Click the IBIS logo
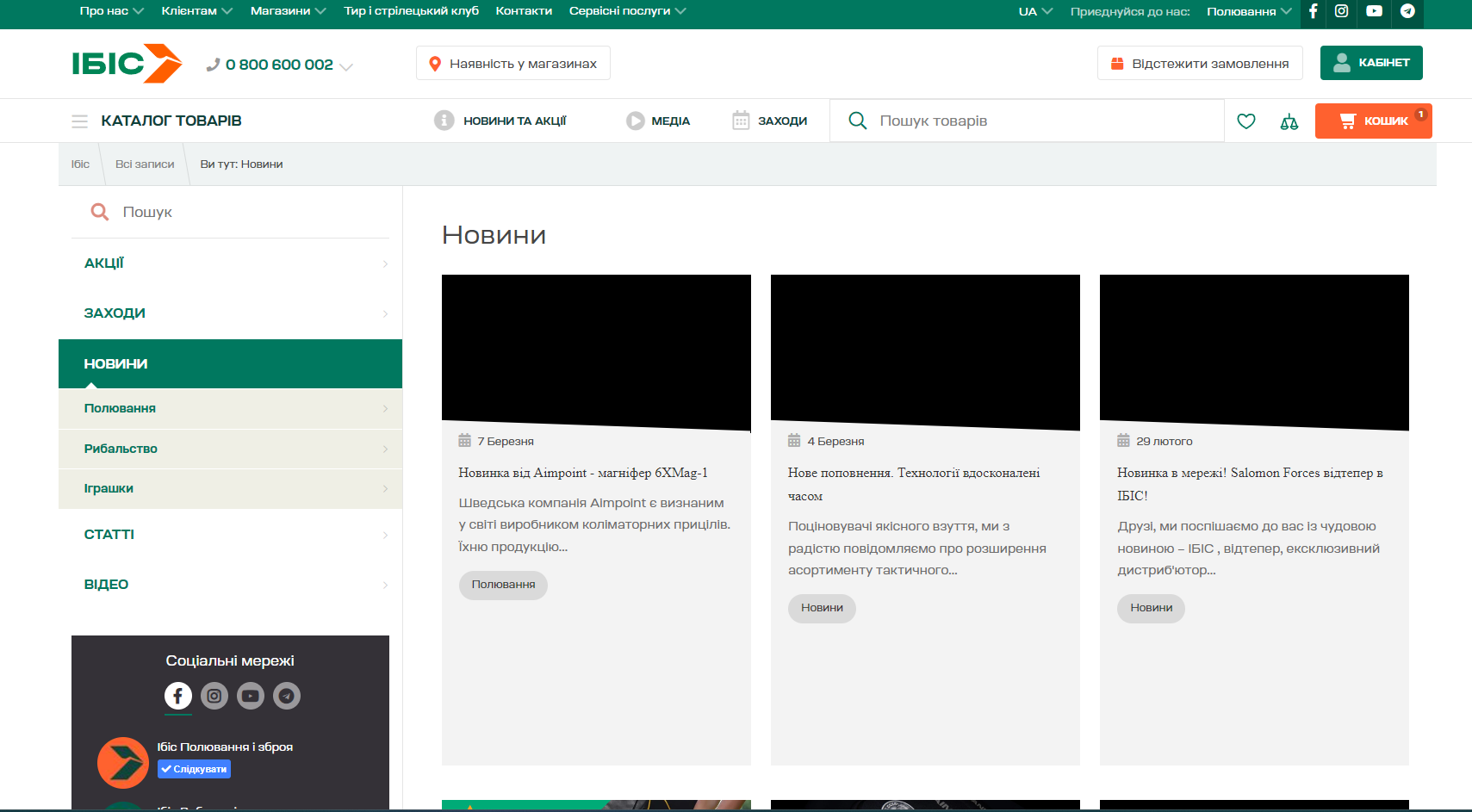Screen dimensions: 1472x812 [x=127, y=64]
